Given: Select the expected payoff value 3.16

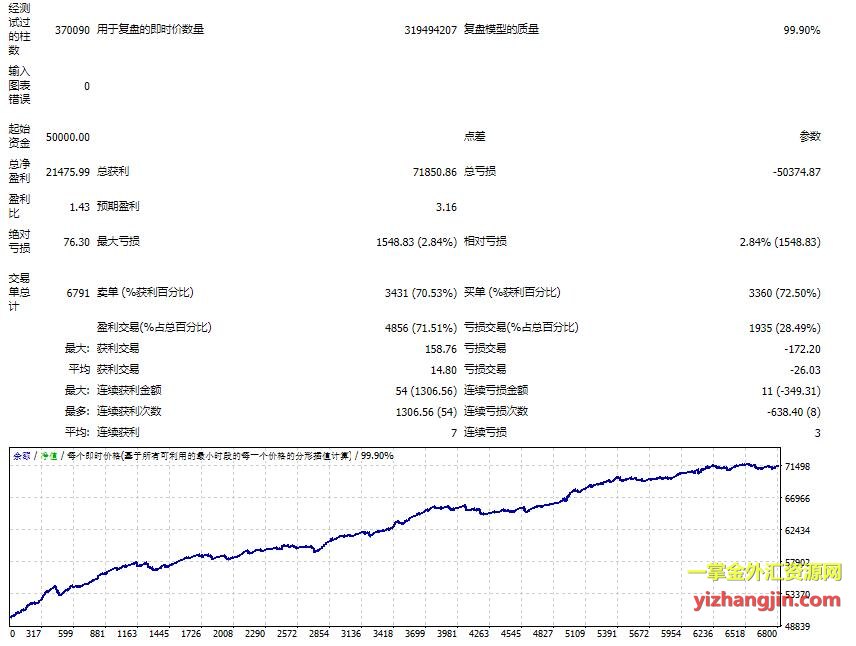Looking at the screenshot, I should (x=446, y=207).
